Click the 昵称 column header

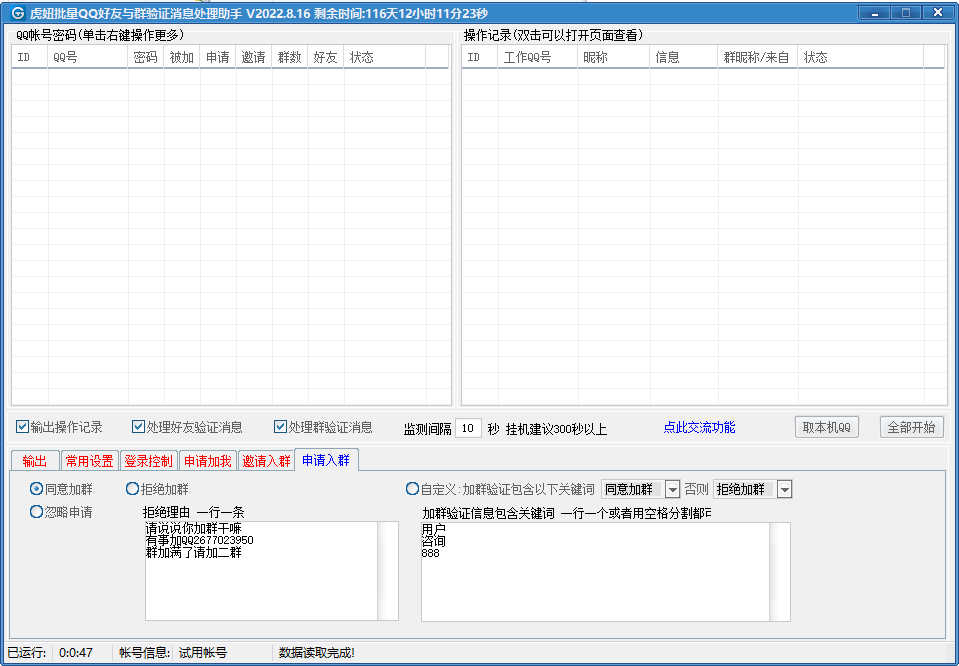[x=613, y=57]
